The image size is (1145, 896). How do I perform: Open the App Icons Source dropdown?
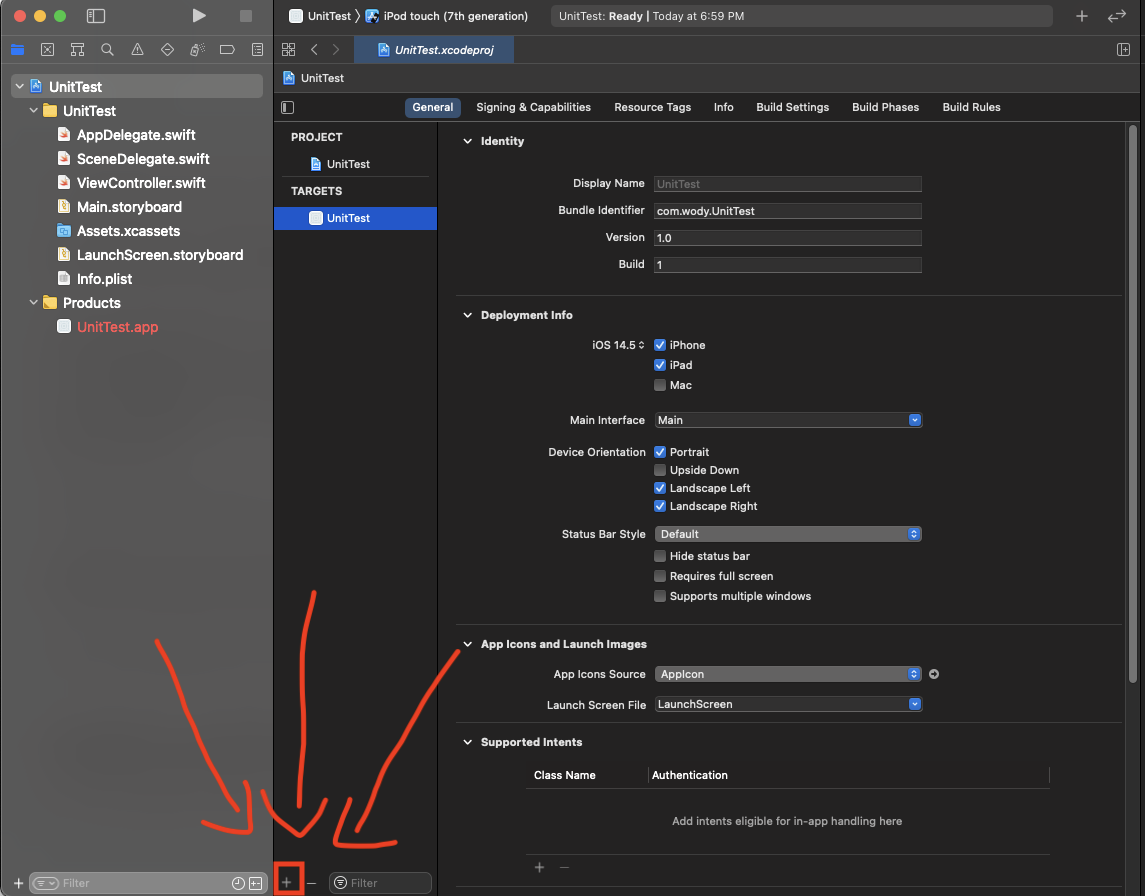(x=788, y=674)
